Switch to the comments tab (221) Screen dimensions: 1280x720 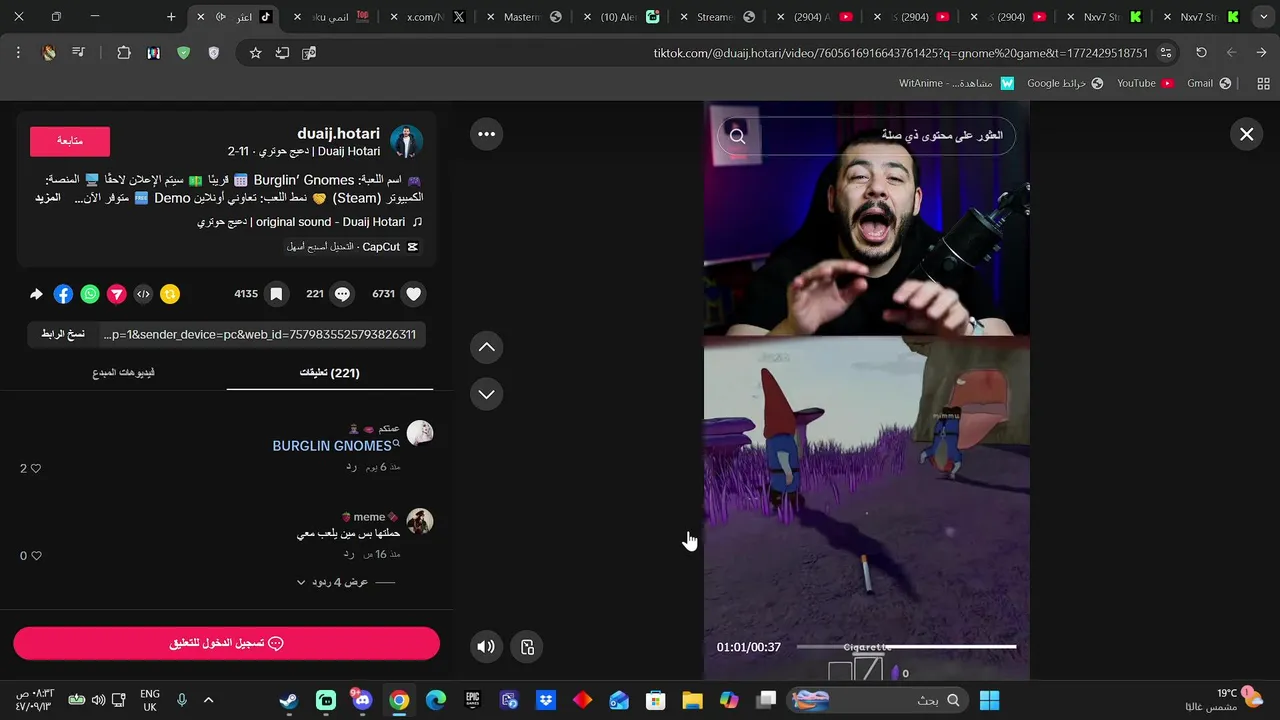[x=330, y=373]
